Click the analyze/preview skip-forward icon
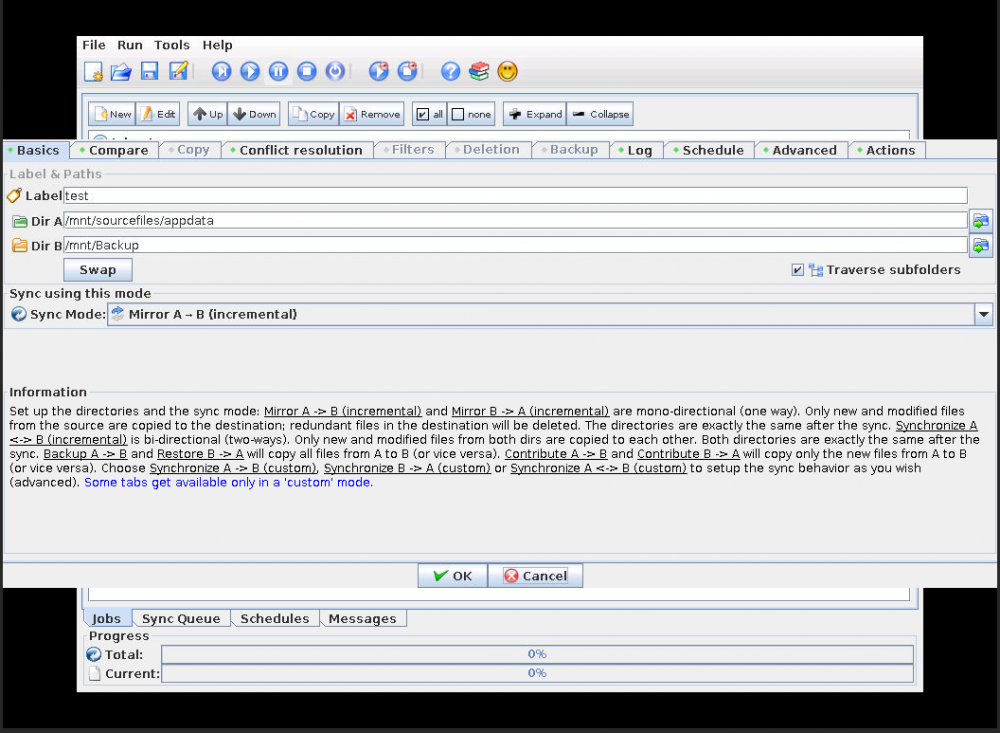Image resolution: width=1000 pixels, height=733 pixels. (221, 71)
